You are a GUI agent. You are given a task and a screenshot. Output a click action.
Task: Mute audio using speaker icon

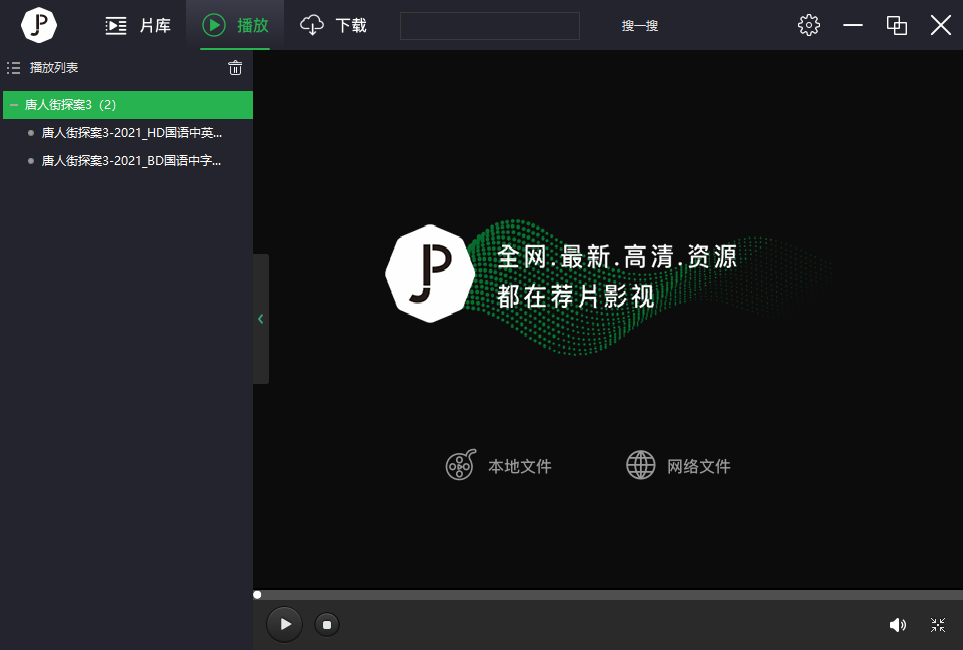pos(897,625)
